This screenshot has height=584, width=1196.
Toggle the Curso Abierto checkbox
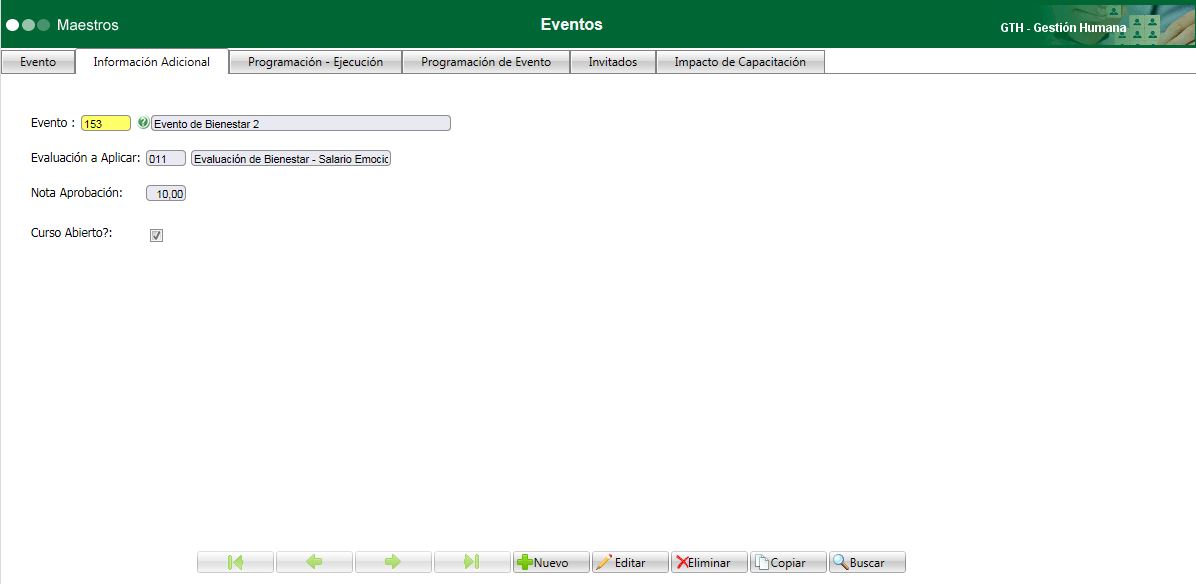[156, 236]
